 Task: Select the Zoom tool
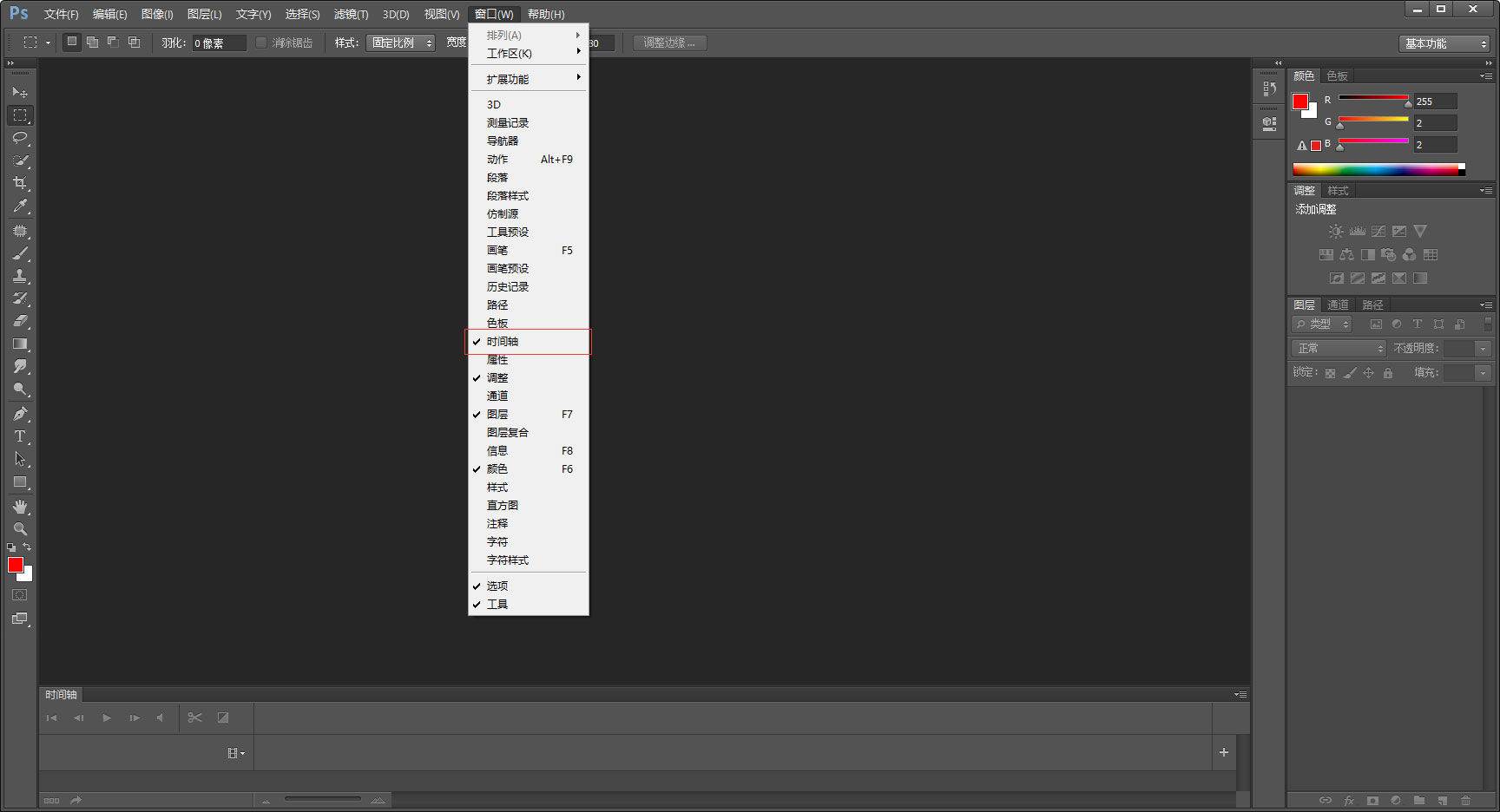pos(20,529)
